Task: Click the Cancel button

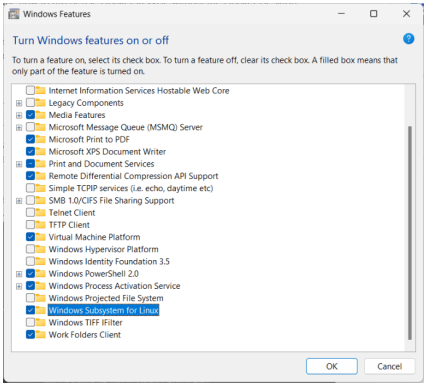Action: click(389, 366)
